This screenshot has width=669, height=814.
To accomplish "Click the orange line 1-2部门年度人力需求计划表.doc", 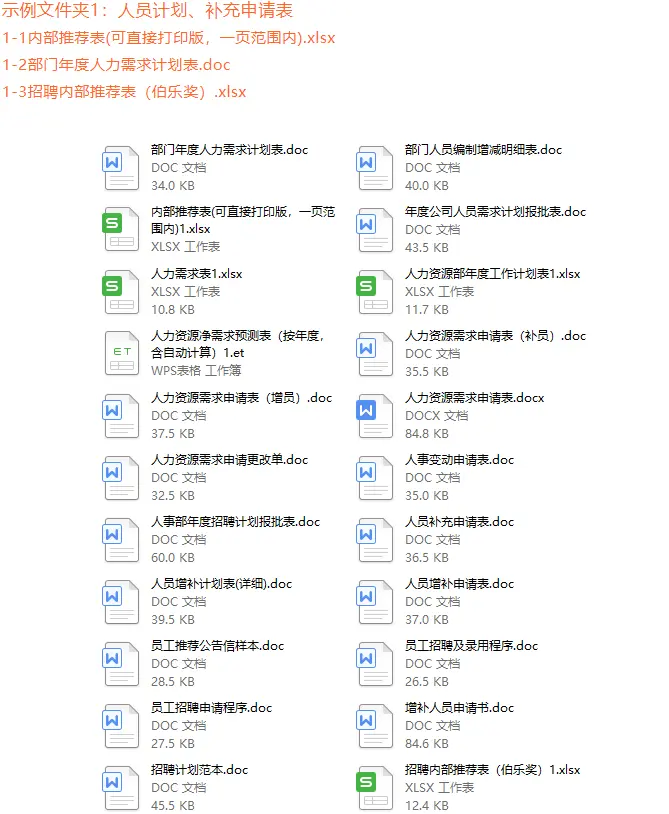I will tap(116, 65).
